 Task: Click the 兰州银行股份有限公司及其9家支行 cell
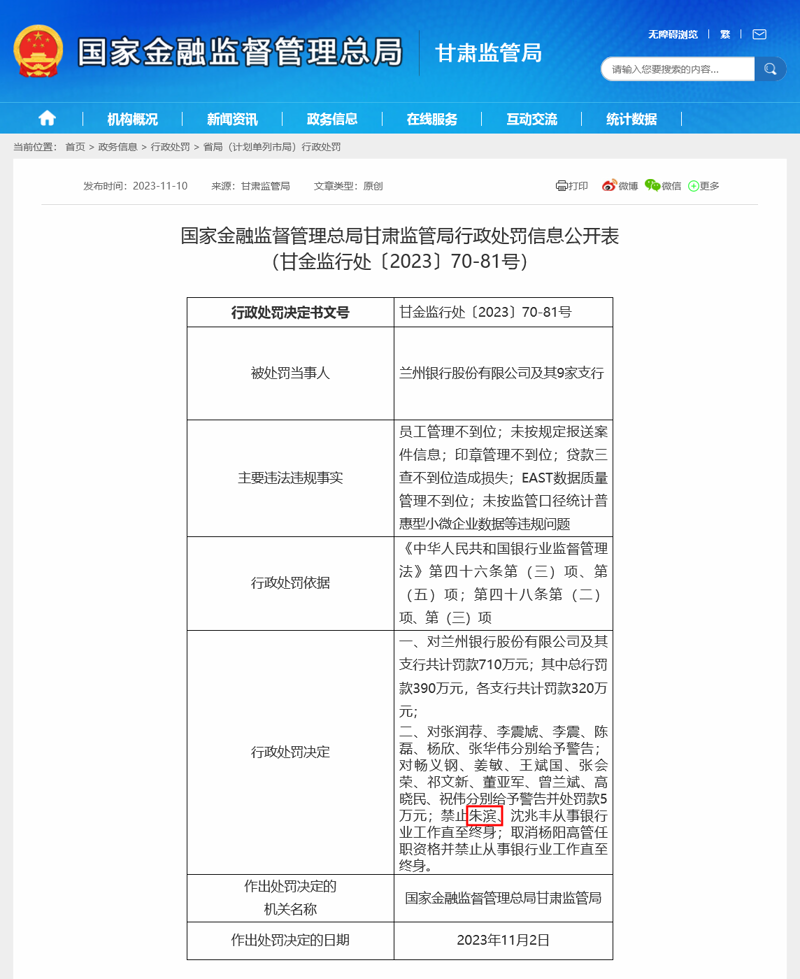tap(503, 373)
